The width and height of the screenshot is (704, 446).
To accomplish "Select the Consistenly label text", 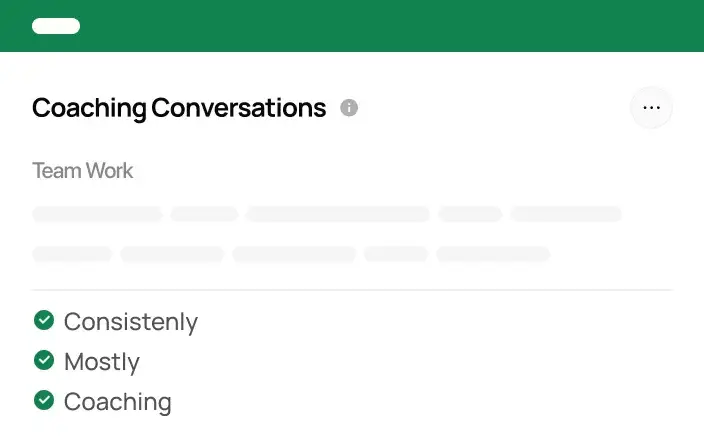I will coord(130,322).
